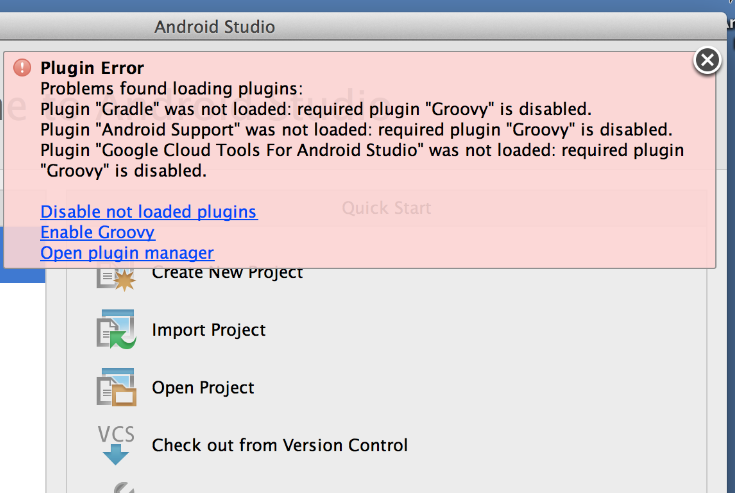Dismiss the Plugin Error notification
This screenshot has height=493, width=735.
[707, 61]
